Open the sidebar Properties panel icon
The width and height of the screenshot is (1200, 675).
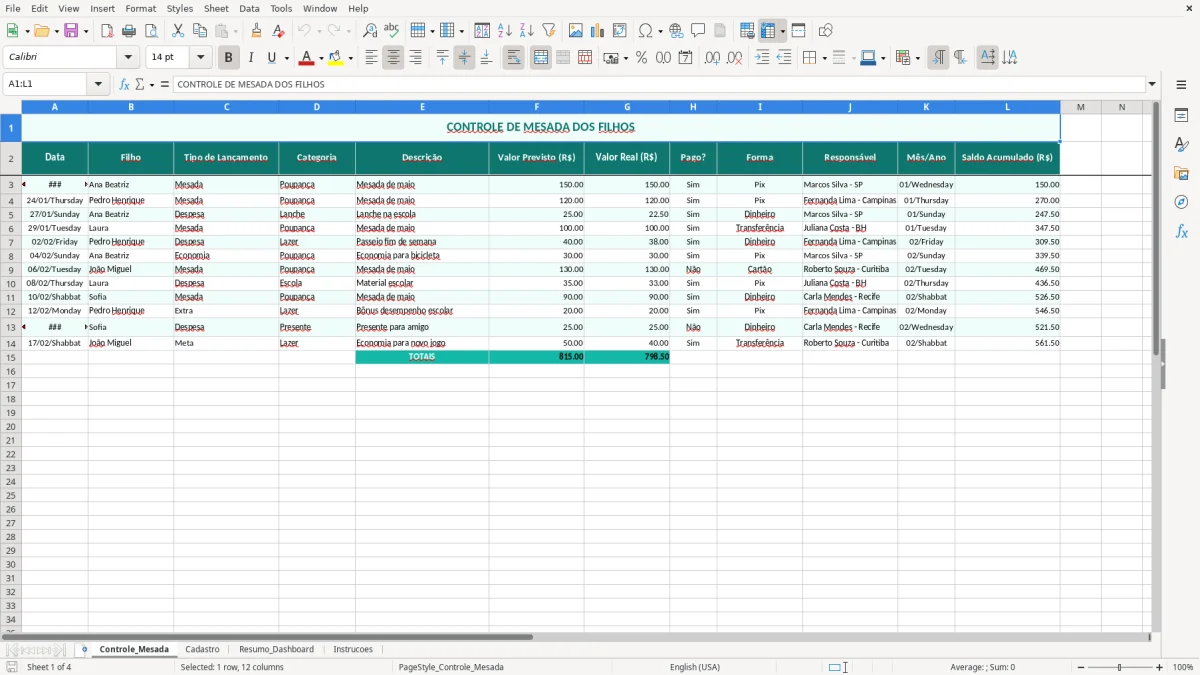[1181, 116]
